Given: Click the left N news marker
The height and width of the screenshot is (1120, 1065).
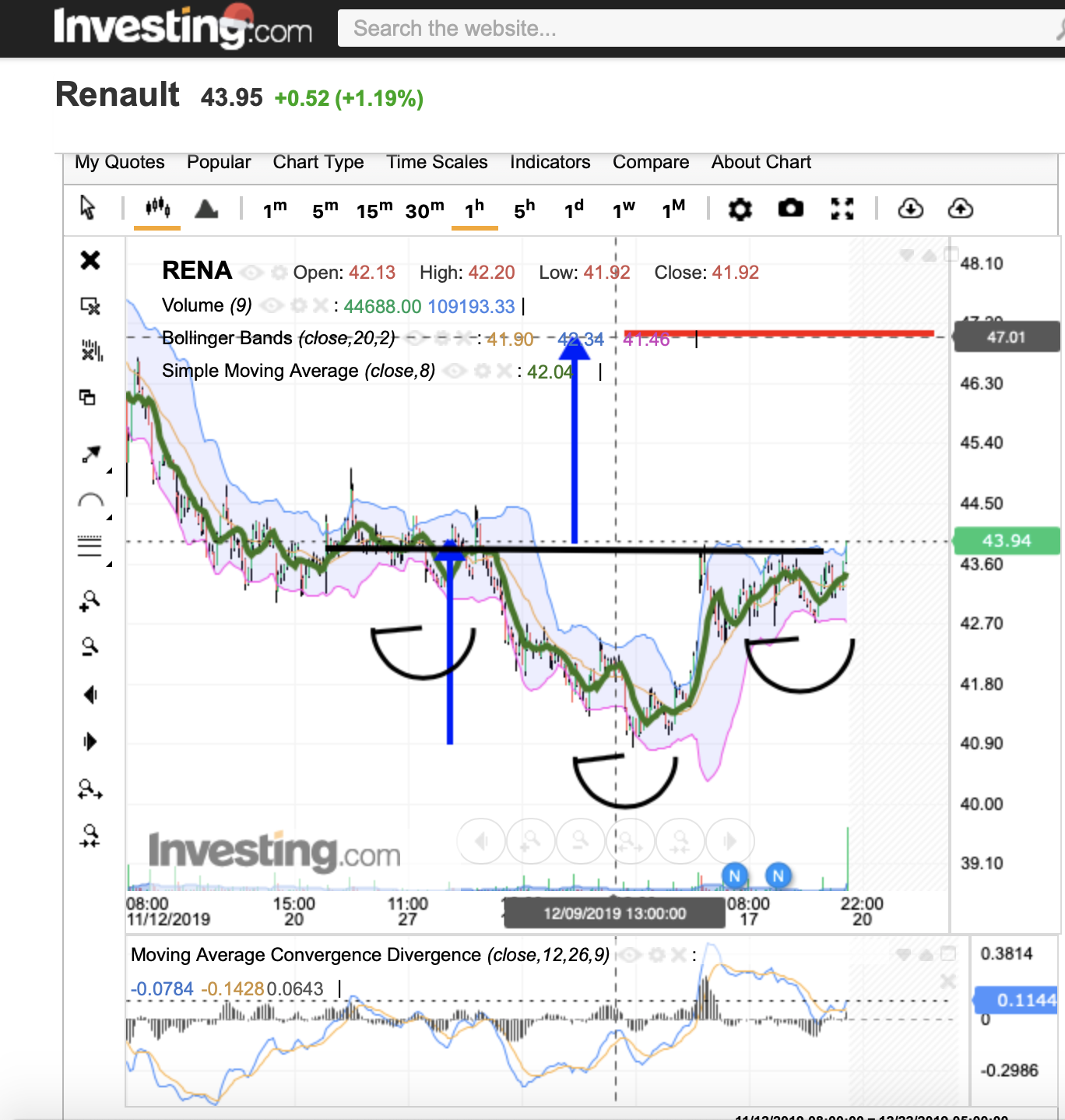Looking at the screenshot, I should (x=734, y=875).
